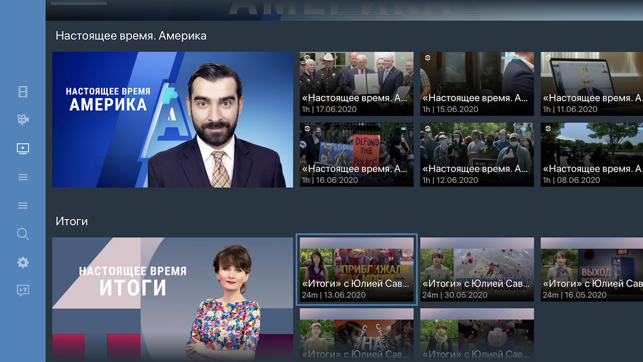Play the America episode dated 12.06.2020

(x=477, y=155)
